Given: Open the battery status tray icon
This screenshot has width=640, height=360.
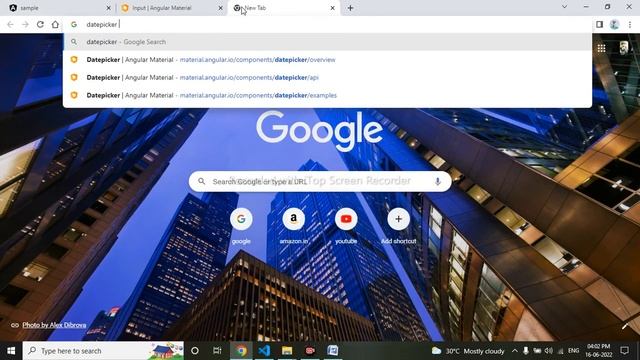Looking at the screenshot, I should point(537,351).
